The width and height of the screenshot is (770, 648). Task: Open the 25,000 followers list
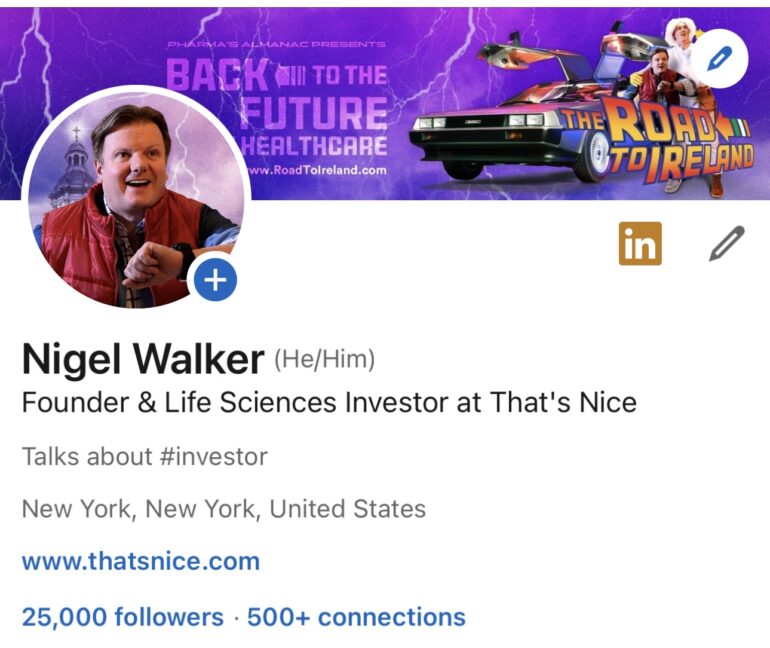click(123, 617)
